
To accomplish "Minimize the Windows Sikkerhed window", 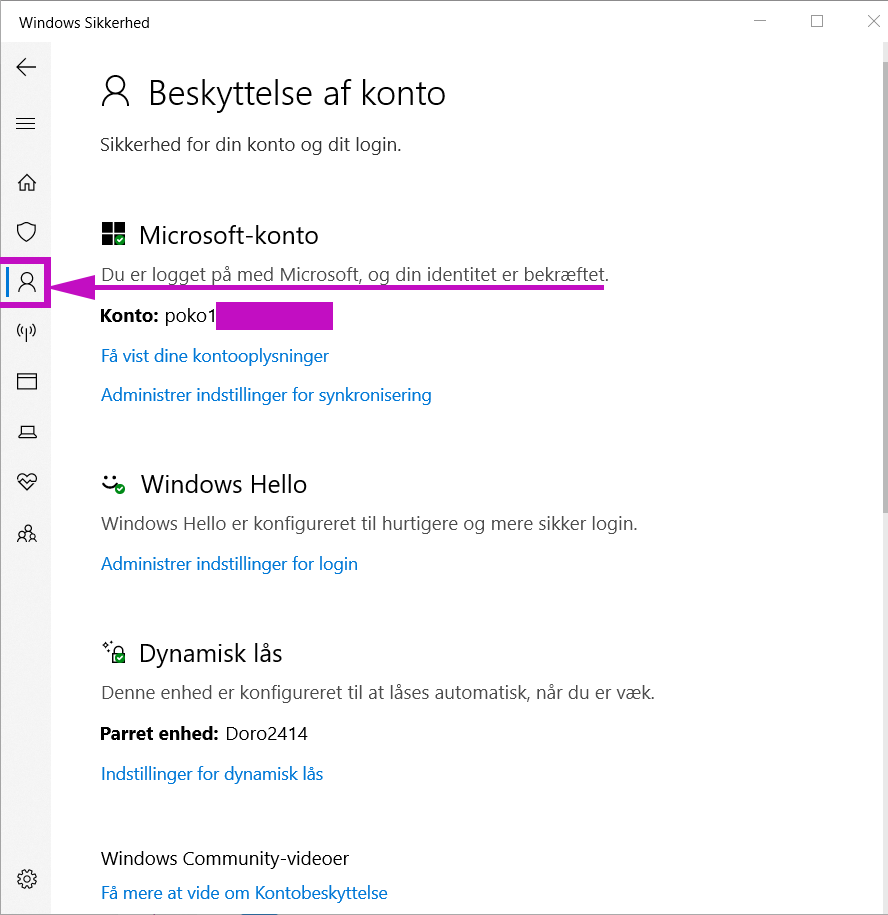I will coord(760,21).
